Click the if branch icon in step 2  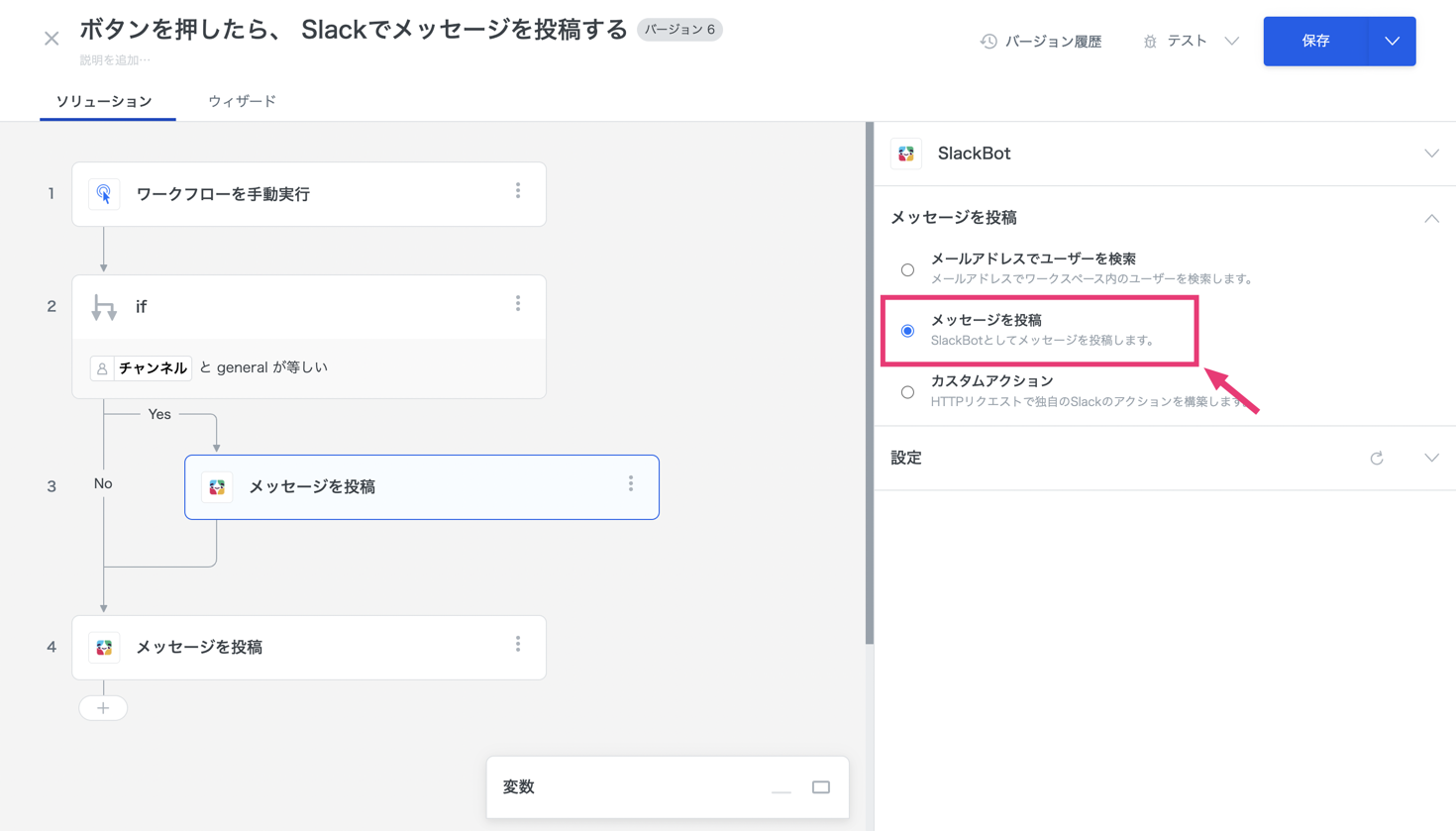pyautogui.click(x=104, y=307)
